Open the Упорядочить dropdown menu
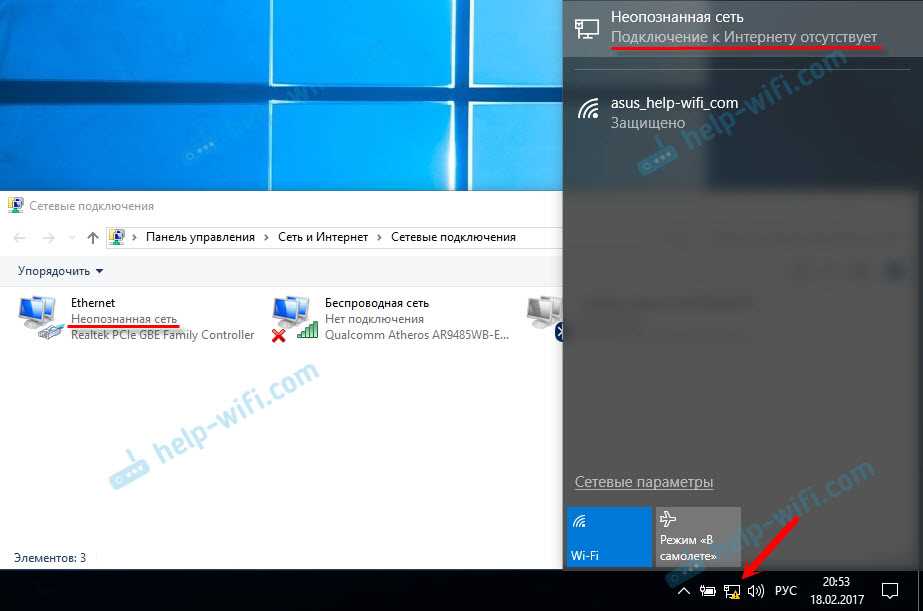 [x=61, y=271]
